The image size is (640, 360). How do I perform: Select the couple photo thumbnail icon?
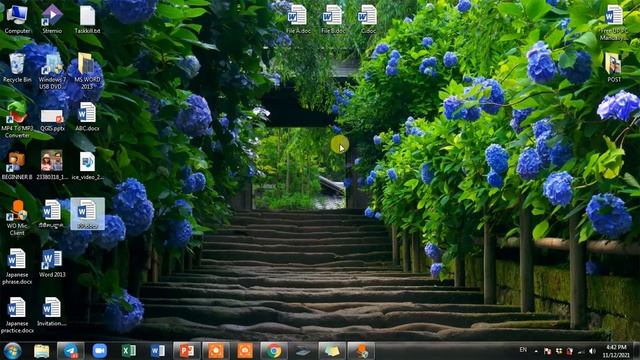(x=52, y=165)
